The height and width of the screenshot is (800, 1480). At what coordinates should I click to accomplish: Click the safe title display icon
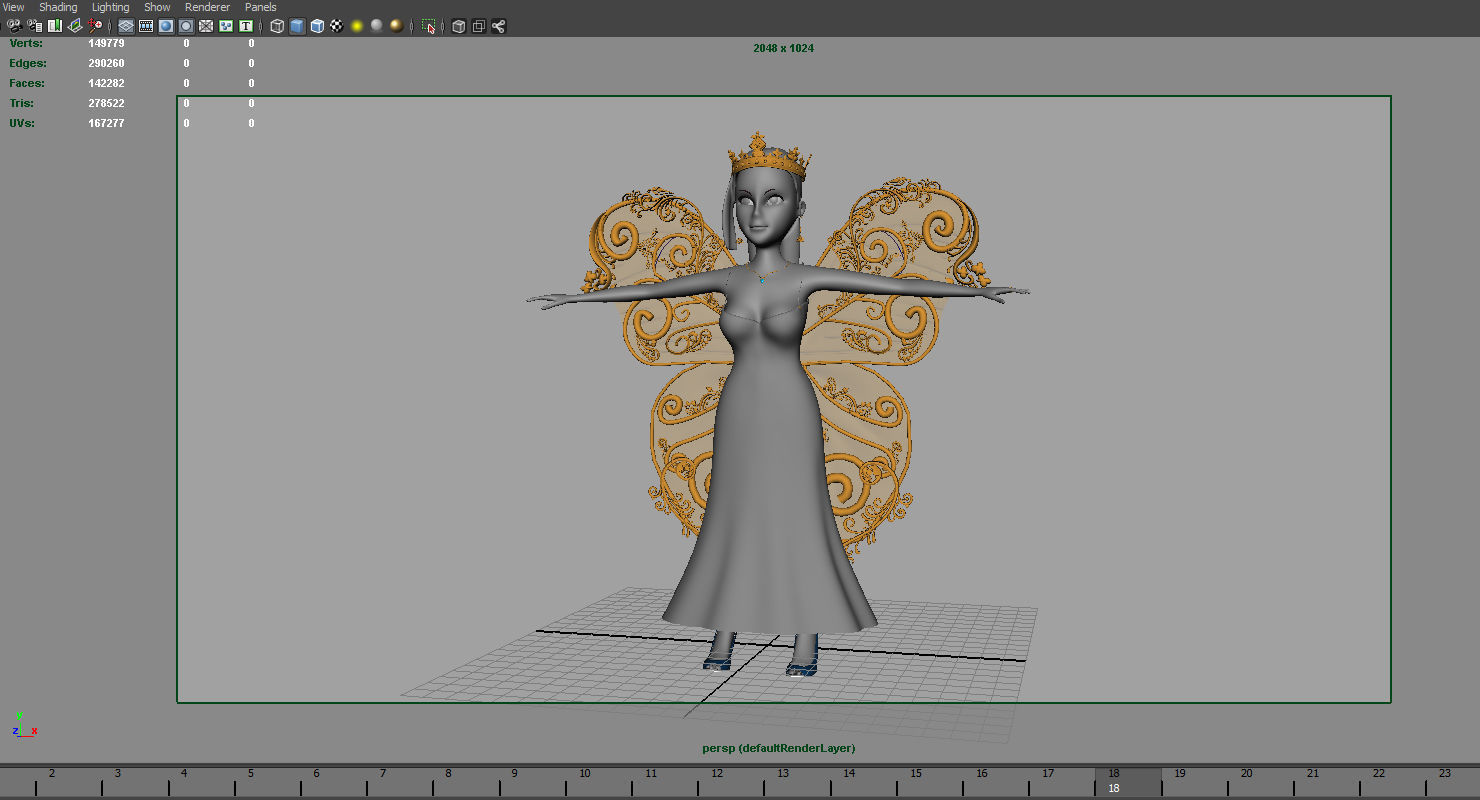click(x=245, y=26)
